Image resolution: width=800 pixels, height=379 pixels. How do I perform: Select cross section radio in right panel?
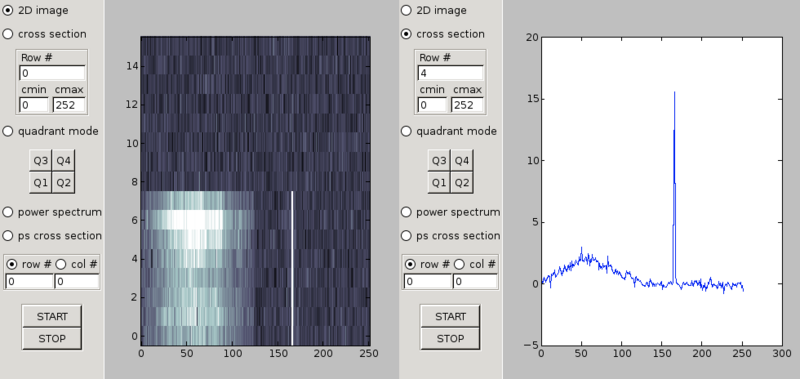[x=406, y=34]
